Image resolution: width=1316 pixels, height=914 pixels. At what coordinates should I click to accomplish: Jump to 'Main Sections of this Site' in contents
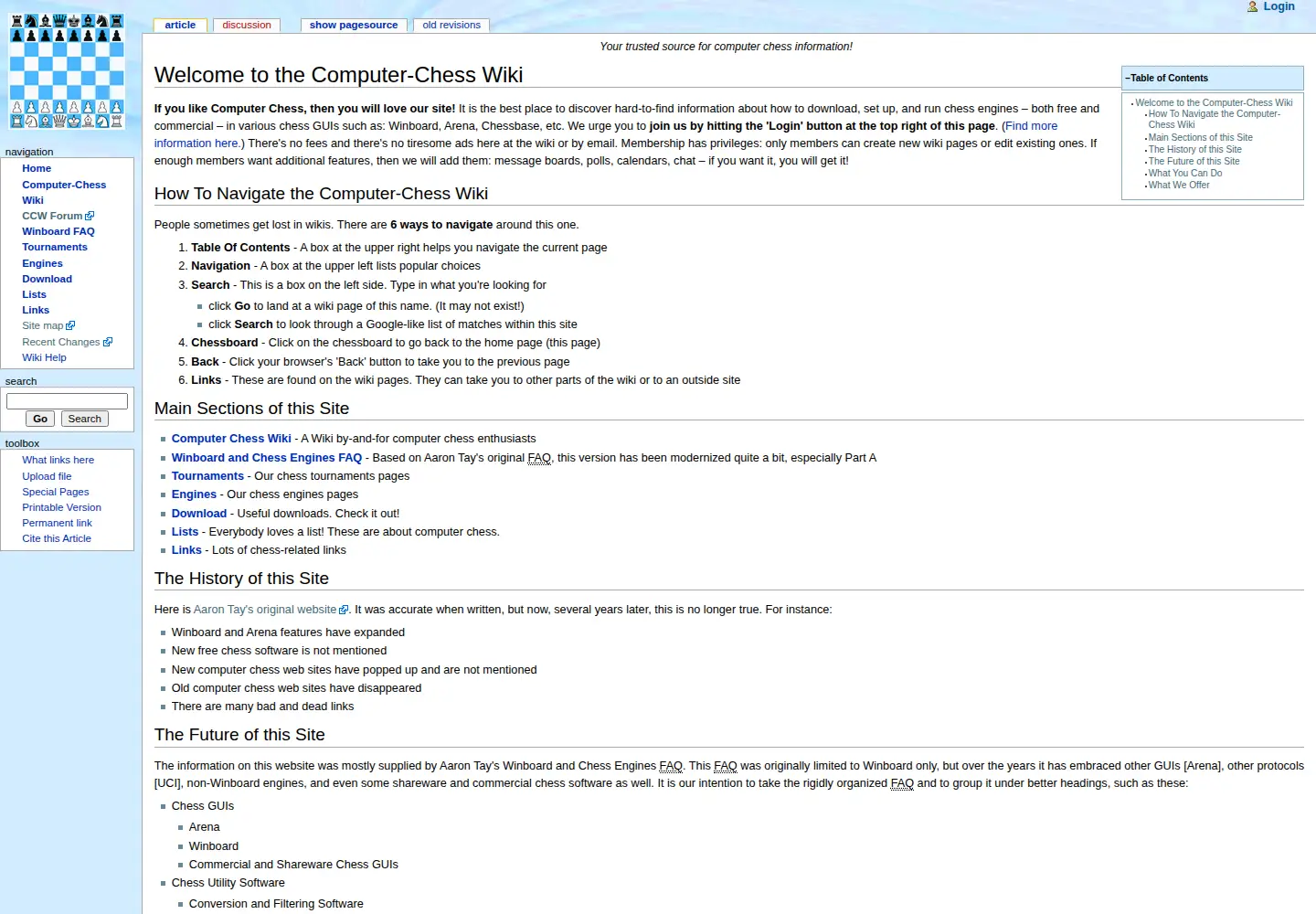coord(1200,138)
